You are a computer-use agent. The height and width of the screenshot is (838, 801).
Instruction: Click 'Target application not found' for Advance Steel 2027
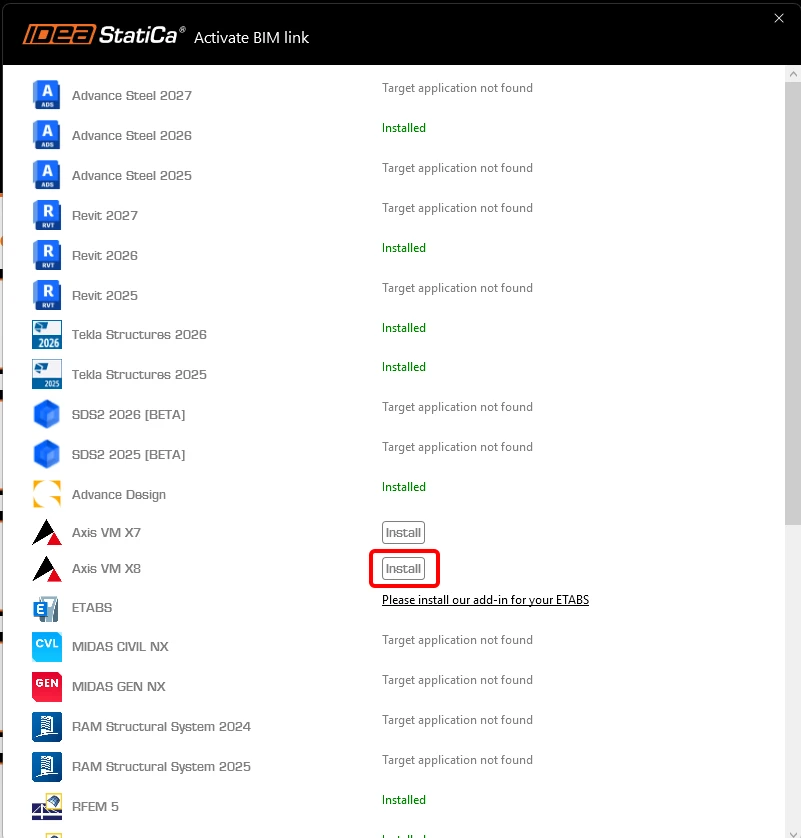pos(457,88)
